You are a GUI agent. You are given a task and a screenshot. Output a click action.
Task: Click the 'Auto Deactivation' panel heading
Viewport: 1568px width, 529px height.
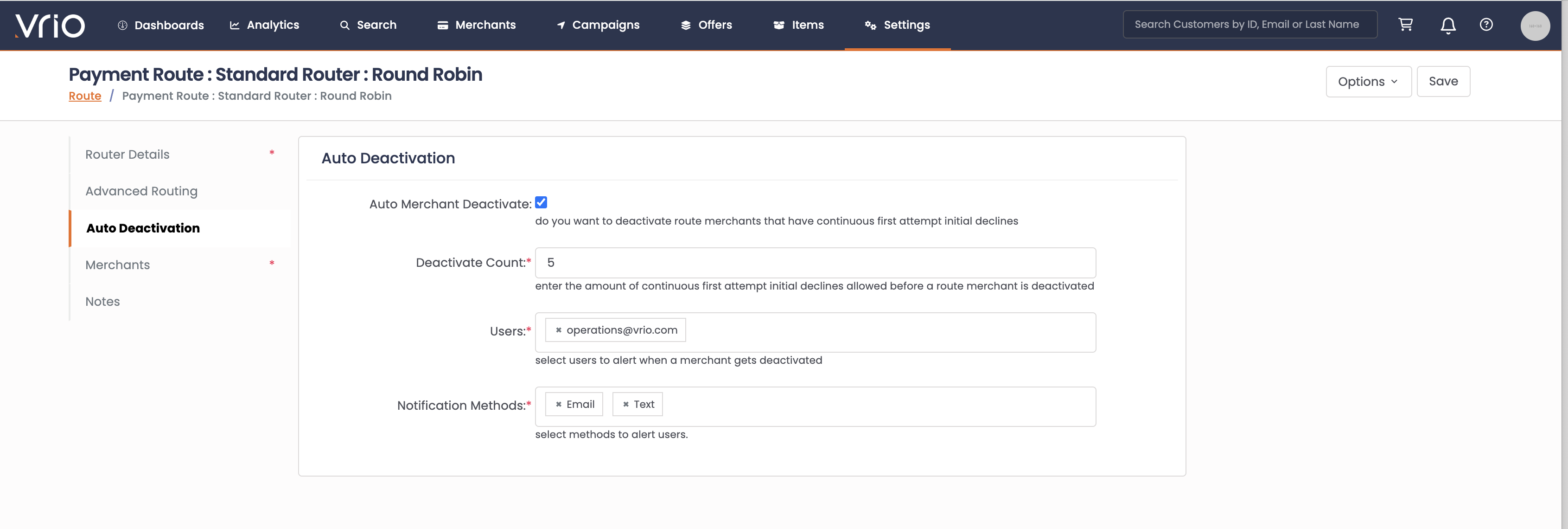[x=388, y=158]
